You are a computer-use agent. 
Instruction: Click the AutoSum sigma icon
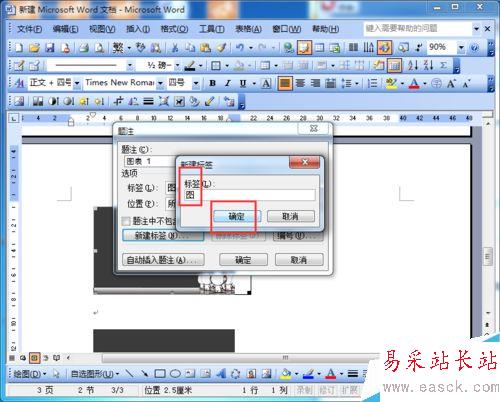(443, 65)
